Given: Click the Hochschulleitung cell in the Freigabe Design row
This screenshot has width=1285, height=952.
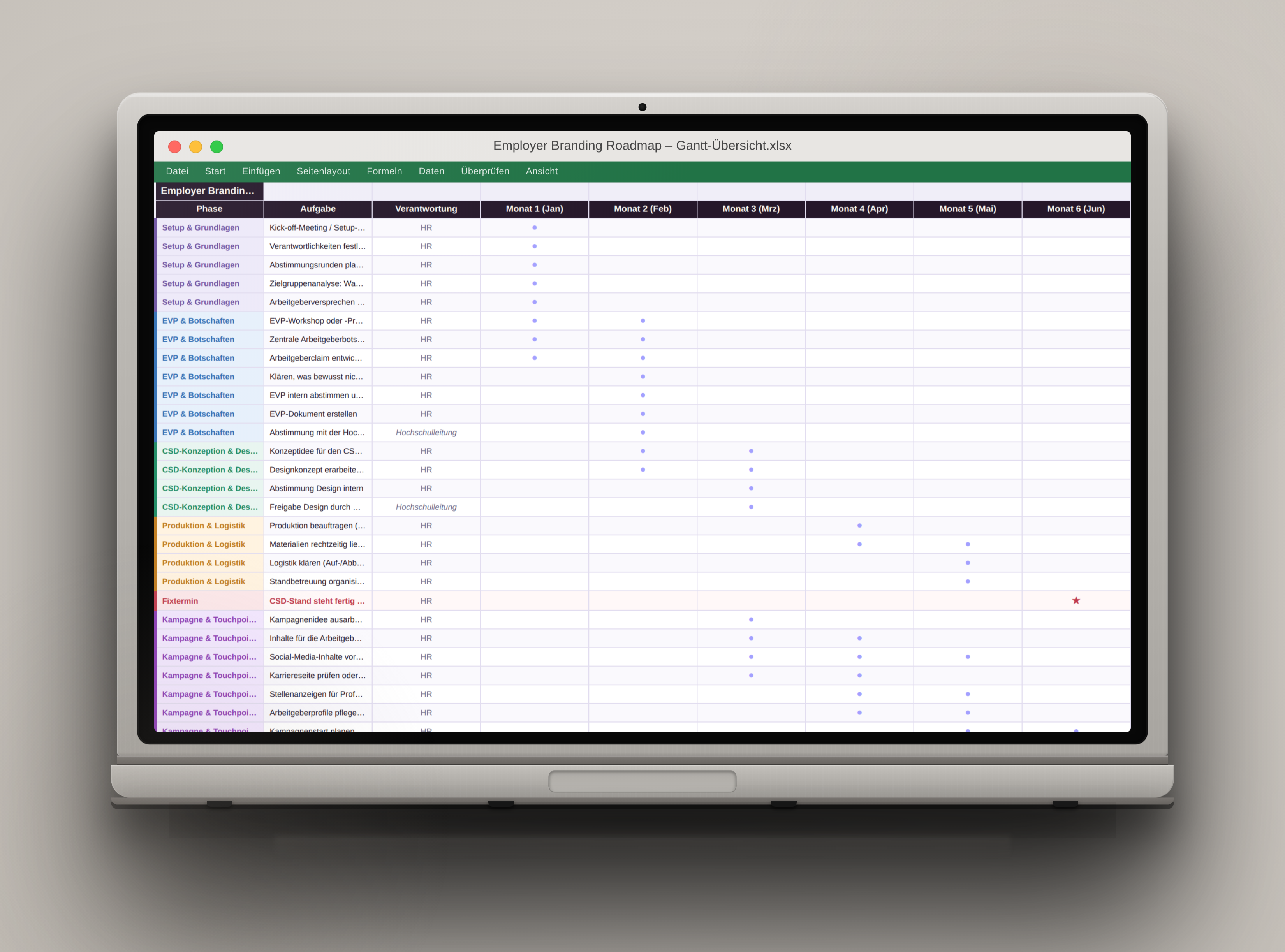Looking at the screenshot, I should point(426,507).
